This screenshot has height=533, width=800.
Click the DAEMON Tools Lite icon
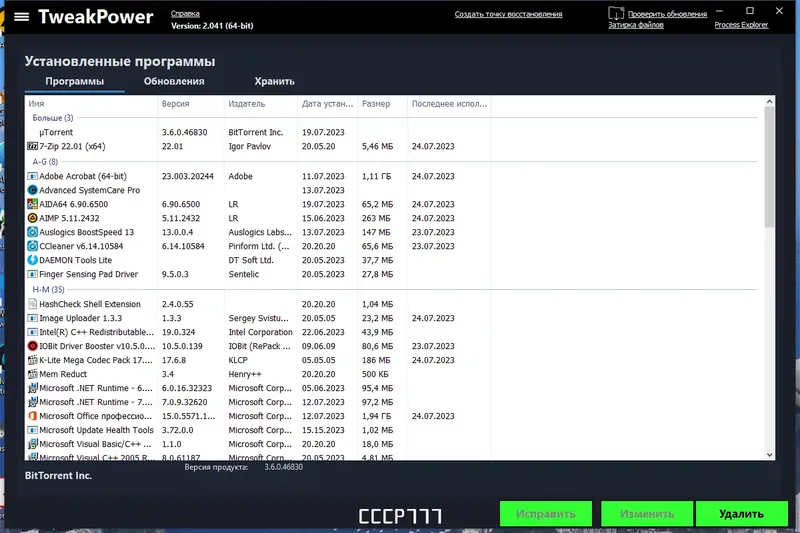(x=32, y=260)
